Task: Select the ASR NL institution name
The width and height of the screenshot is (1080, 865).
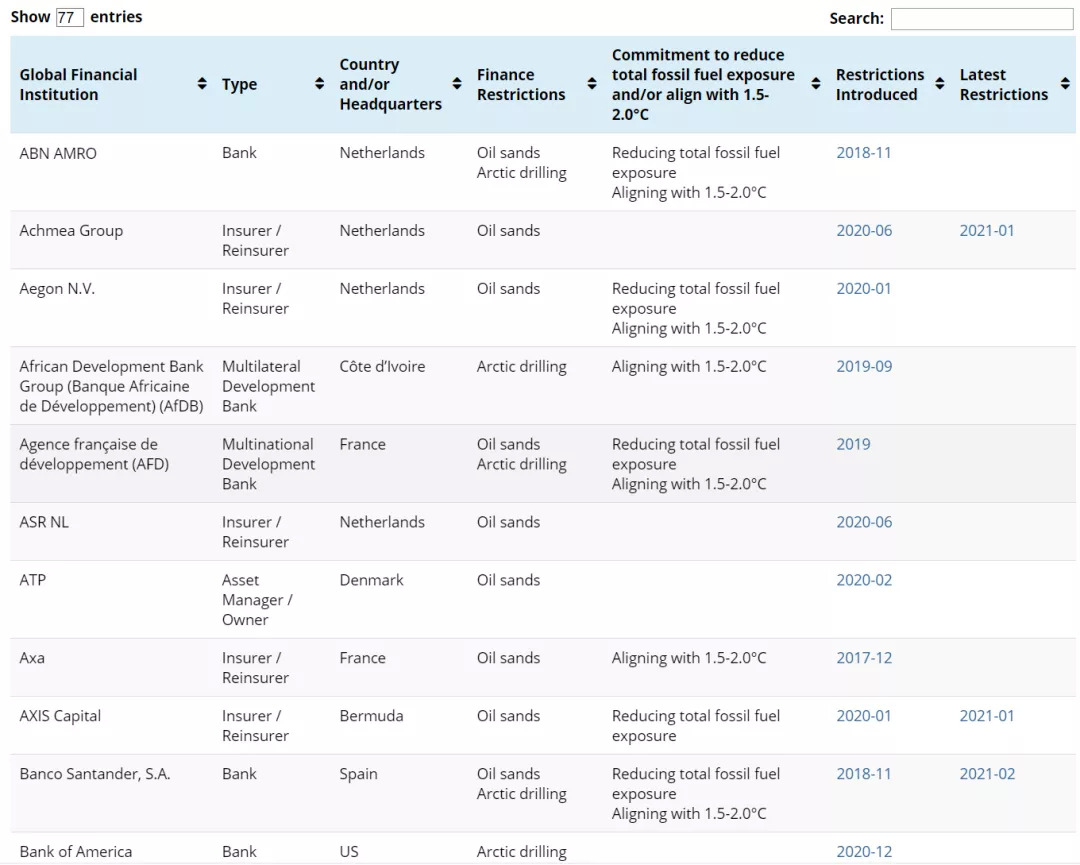Action: [x=44, y=522]
